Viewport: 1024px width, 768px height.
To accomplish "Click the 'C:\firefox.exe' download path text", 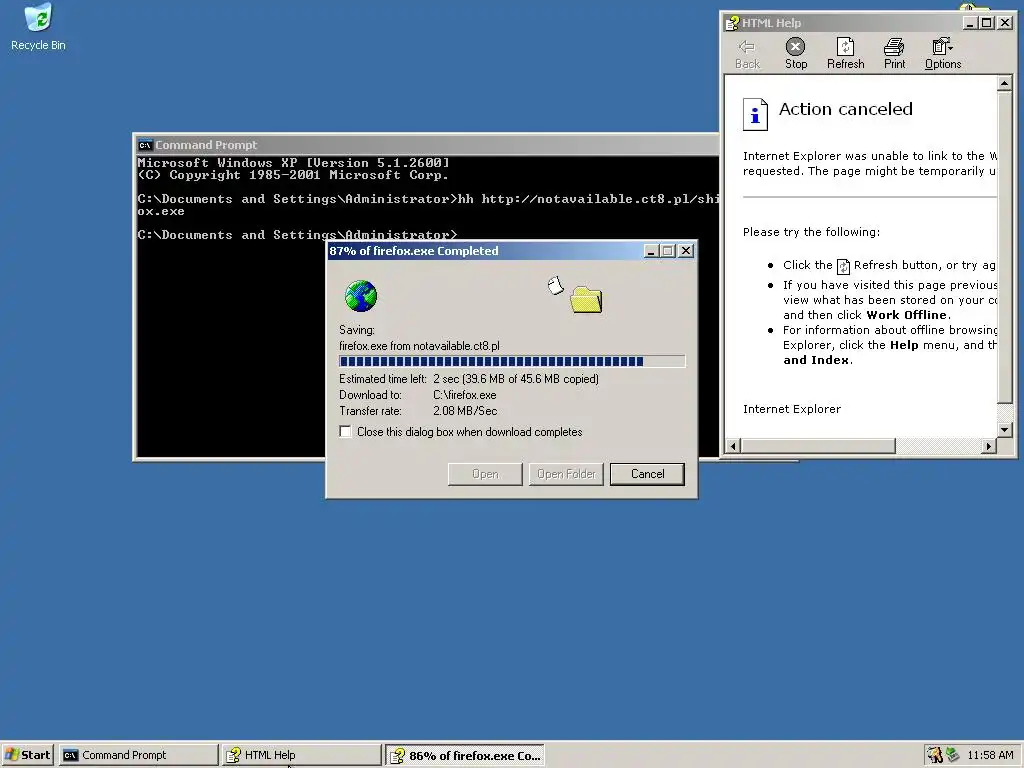I will 464,395.
